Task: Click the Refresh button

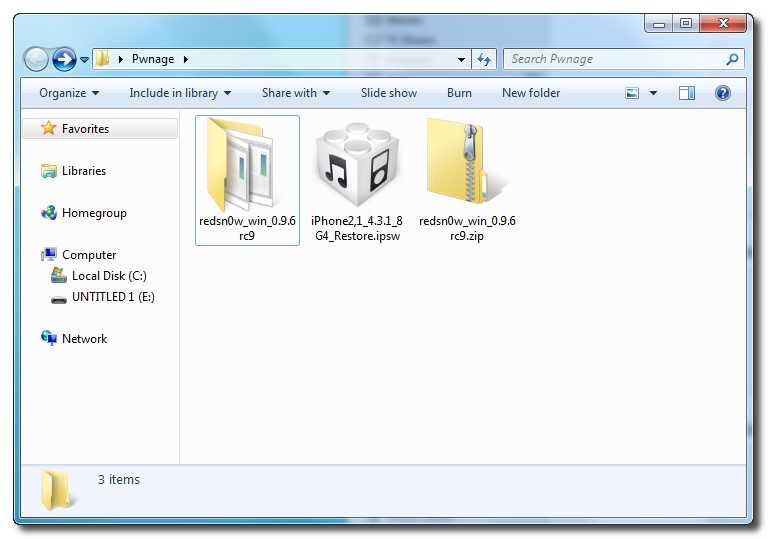Action: pyautogui.click(x=484, y=60)
